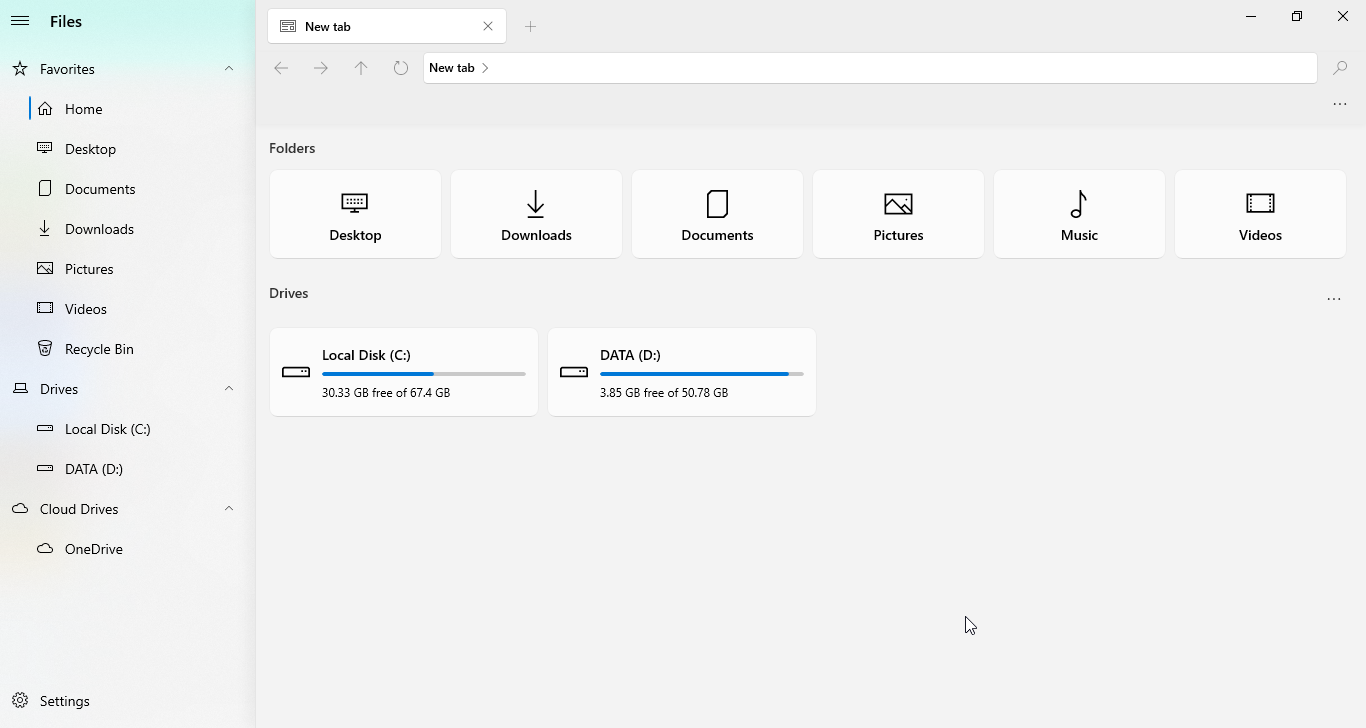Open DATA (D:) drive card
This screenshot has height=728, width=1366.
tap(682, 372)
